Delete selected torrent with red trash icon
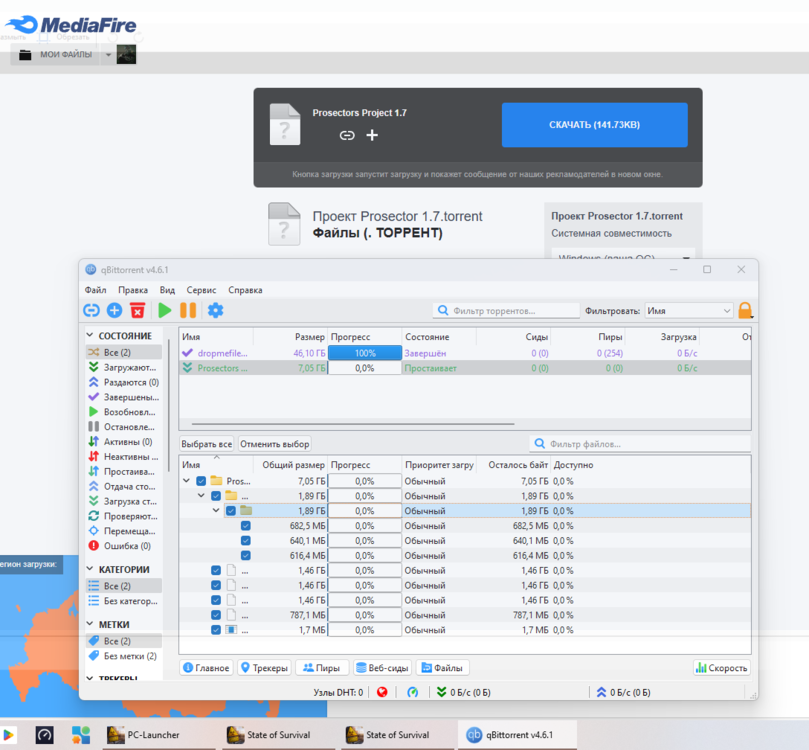Viewport: 809px width, 750px height. coord(138,311)
